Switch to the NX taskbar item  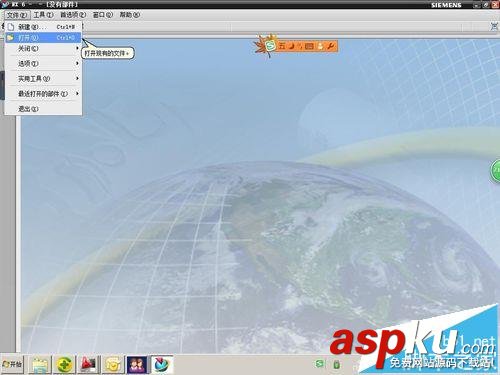pyautogui.click(x=162, y=365)
